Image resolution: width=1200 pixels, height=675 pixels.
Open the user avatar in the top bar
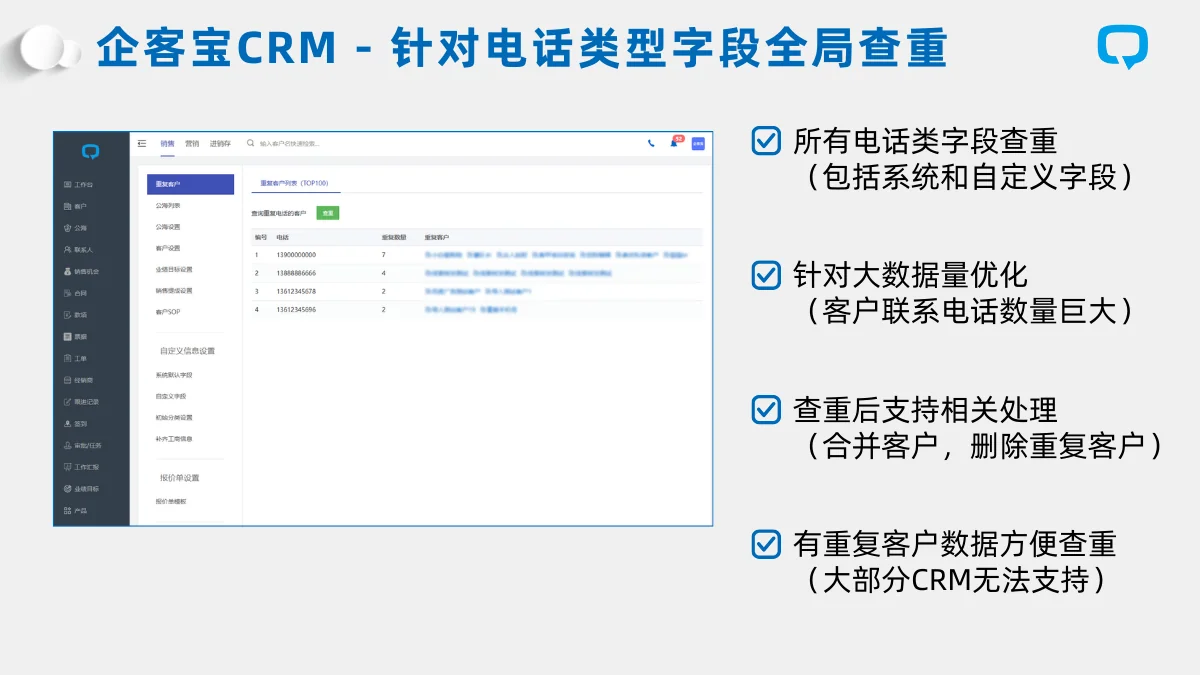pos(698,144)
